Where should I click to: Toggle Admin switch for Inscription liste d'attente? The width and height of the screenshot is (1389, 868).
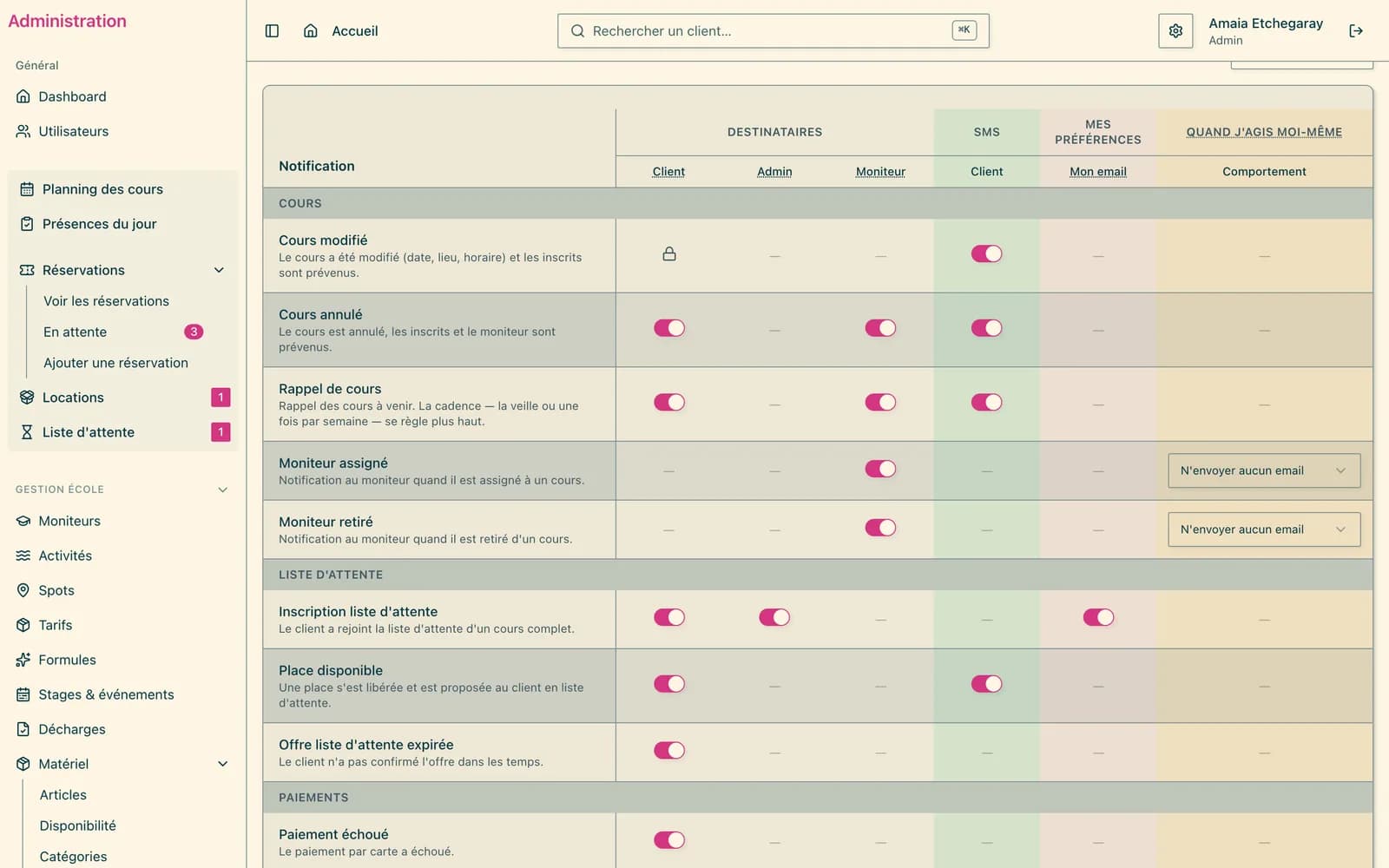point(774,617)
